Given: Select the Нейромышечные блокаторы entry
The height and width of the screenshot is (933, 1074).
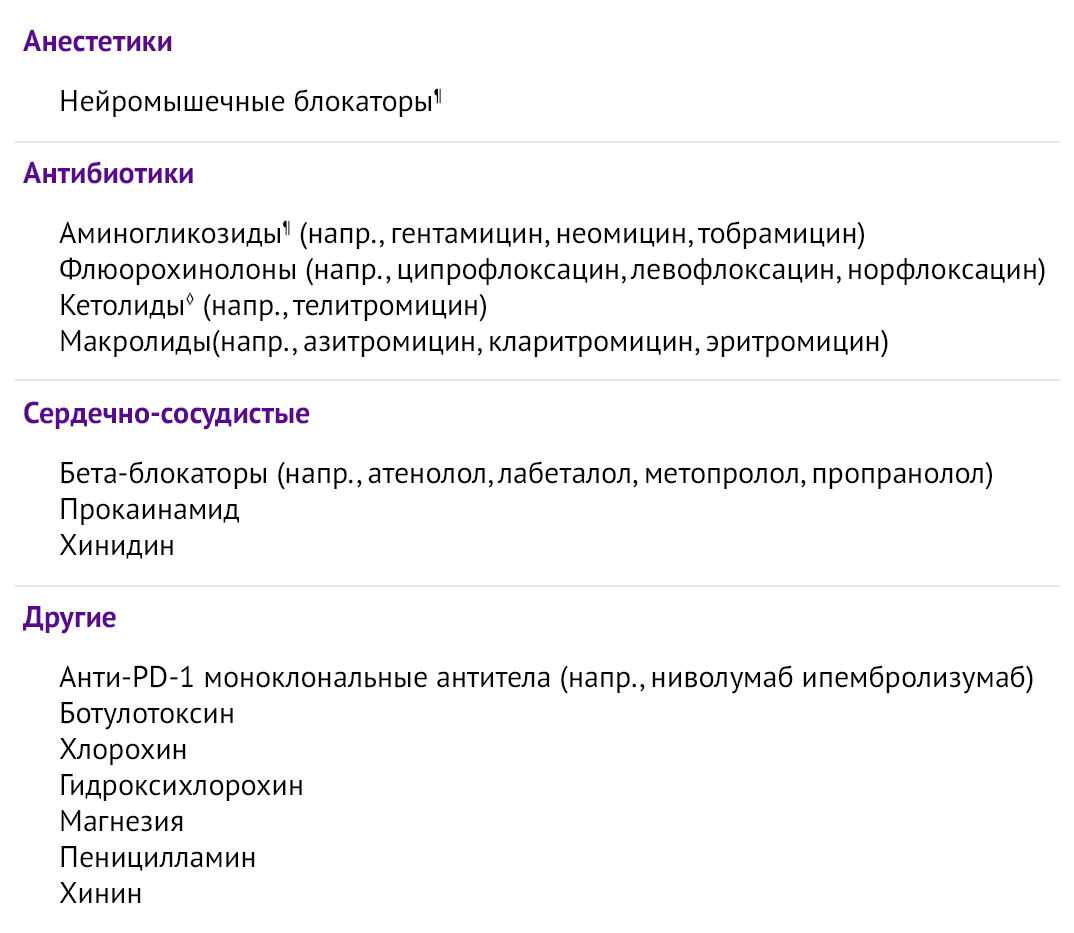Looking at the screenshot, I should pos(245,102).
